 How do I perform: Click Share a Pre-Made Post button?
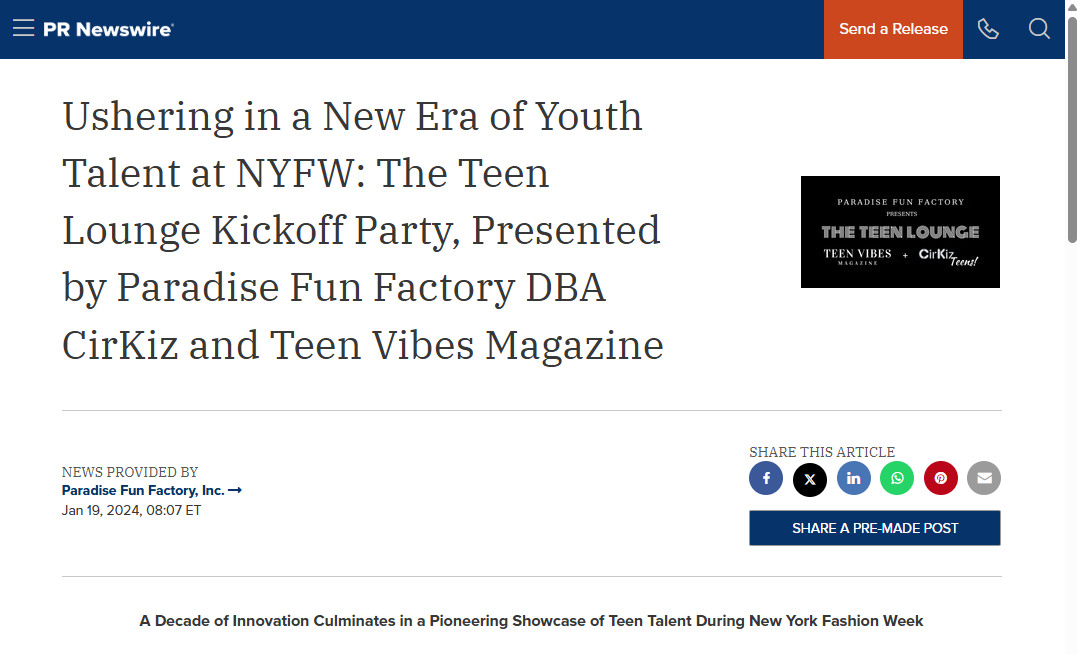(875, 528)
